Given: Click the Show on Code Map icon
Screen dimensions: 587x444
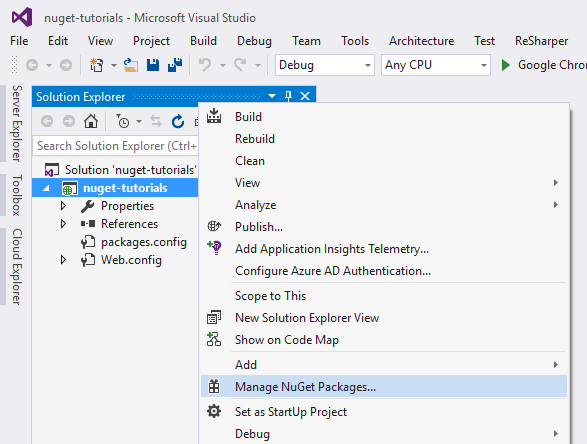Looking at the screenshot, I should (214, 339).
